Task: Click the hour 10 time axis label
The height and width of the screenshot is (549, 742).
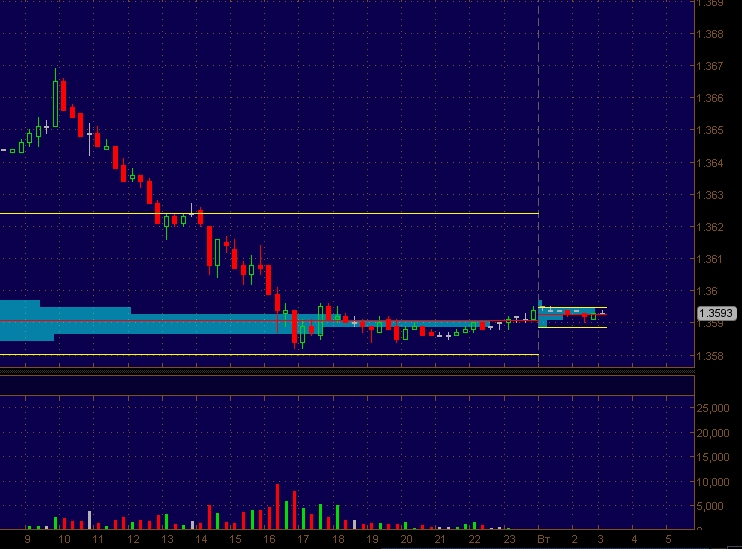Action: pyautogui.click(x=64, y=539)
